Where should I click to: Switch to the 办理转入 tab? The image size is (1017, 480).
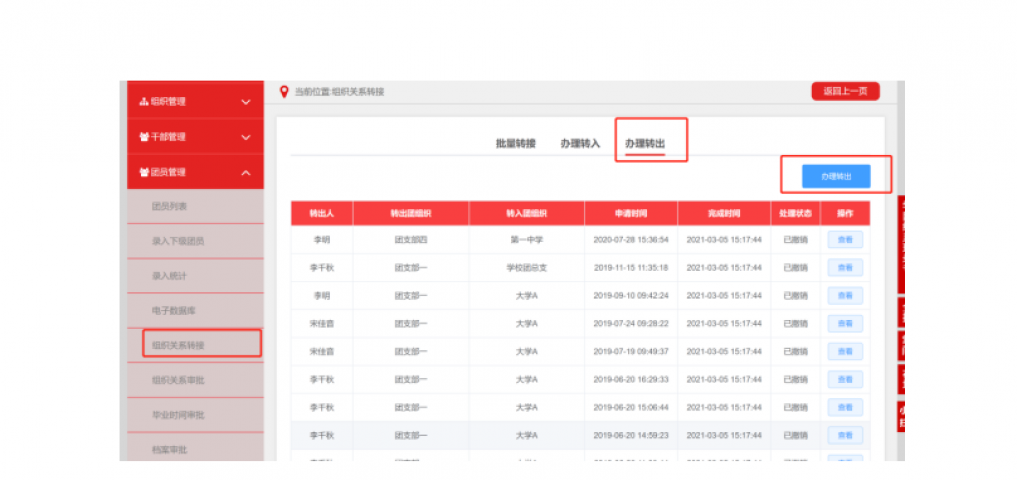tap(580, 144)
